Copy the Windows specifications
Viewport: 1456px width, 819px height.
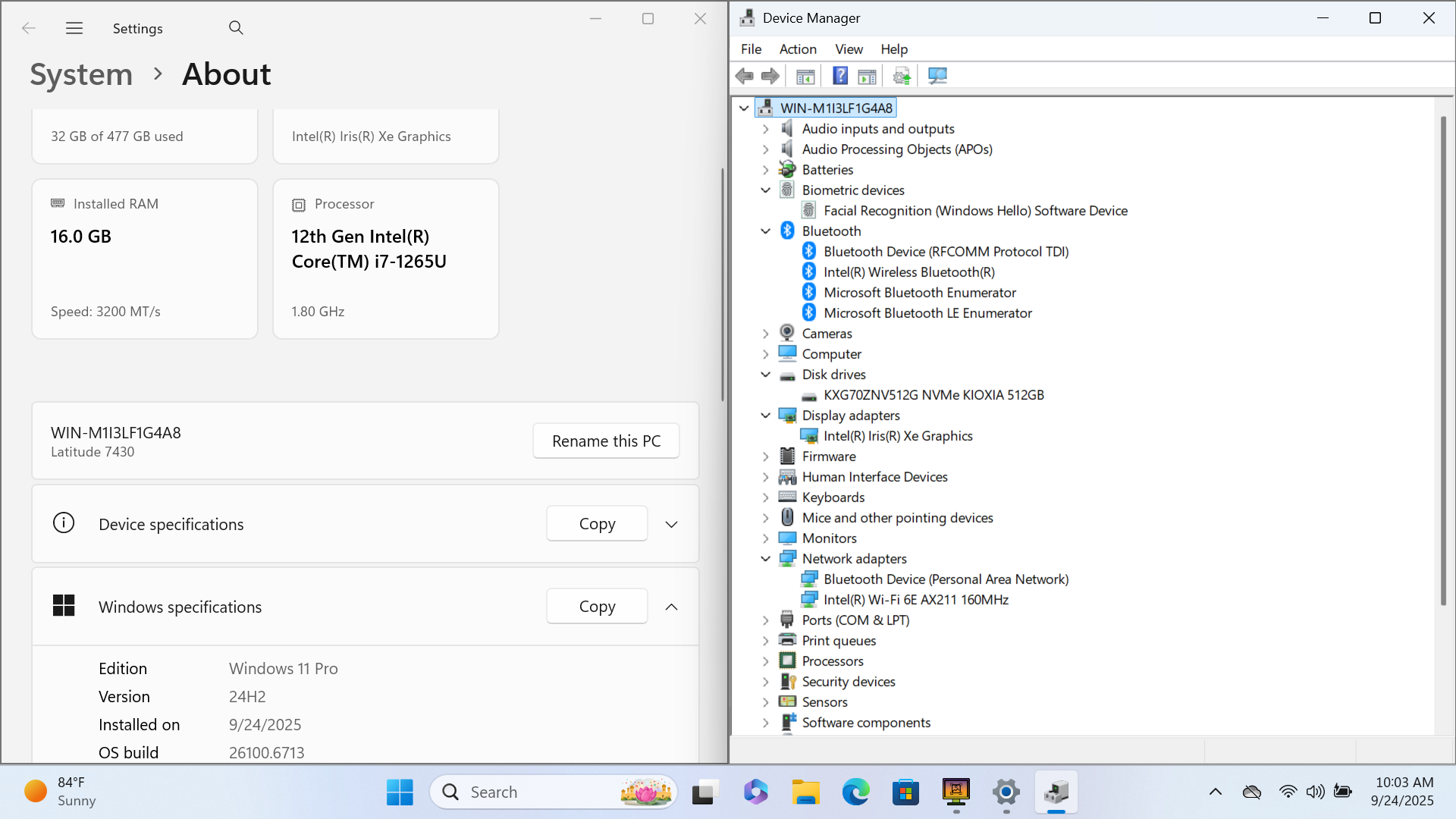tap(597, 607)
